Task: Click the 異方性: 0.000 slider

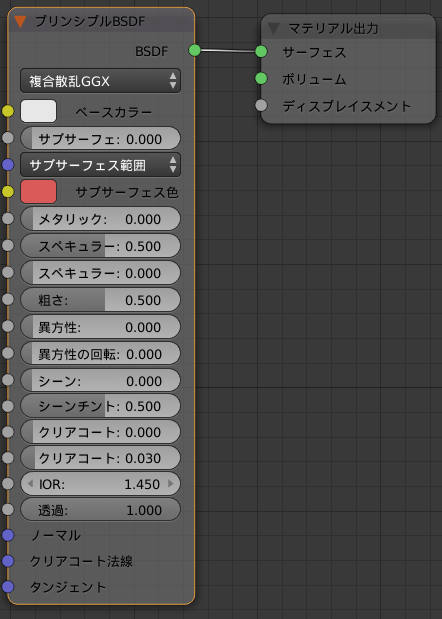Action: point(101,326)
